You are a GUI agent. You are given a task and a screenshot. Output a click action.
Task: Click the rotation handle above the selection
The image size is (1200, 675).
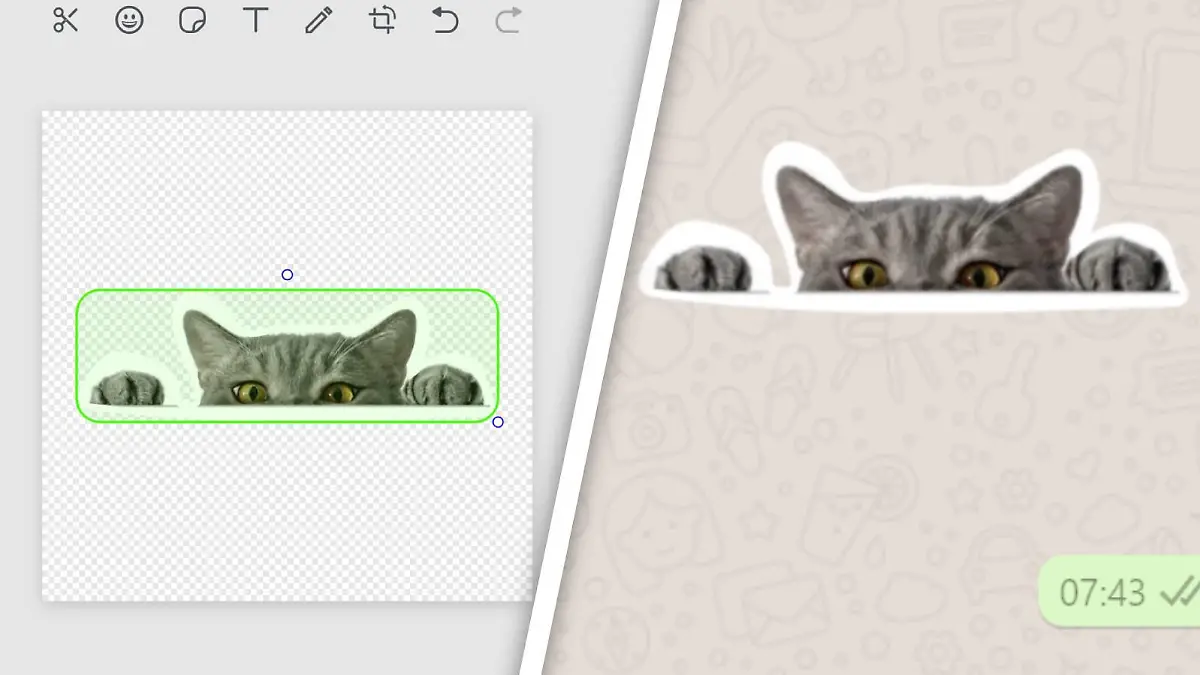coord(287,275)
